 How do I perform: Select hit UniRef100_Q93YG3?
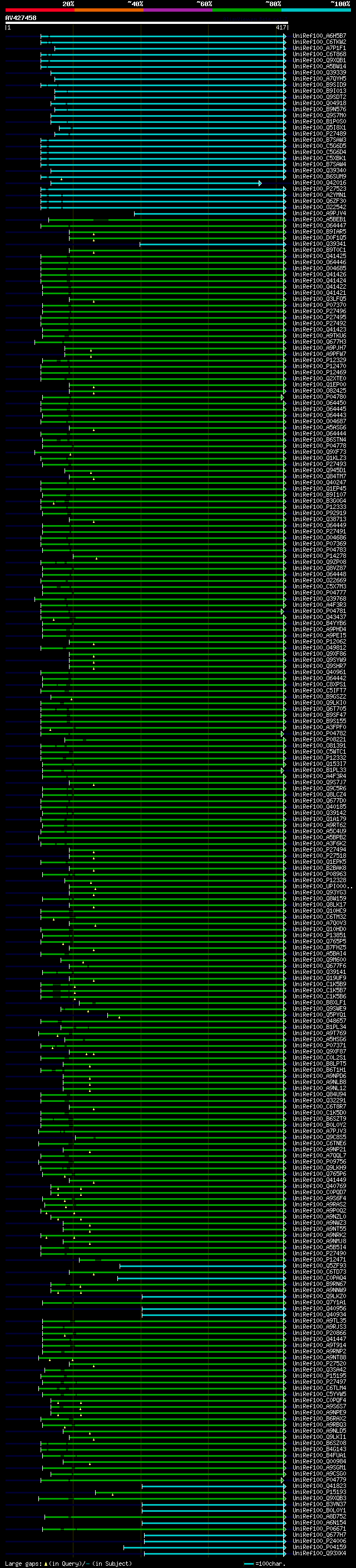click(319, 892)
